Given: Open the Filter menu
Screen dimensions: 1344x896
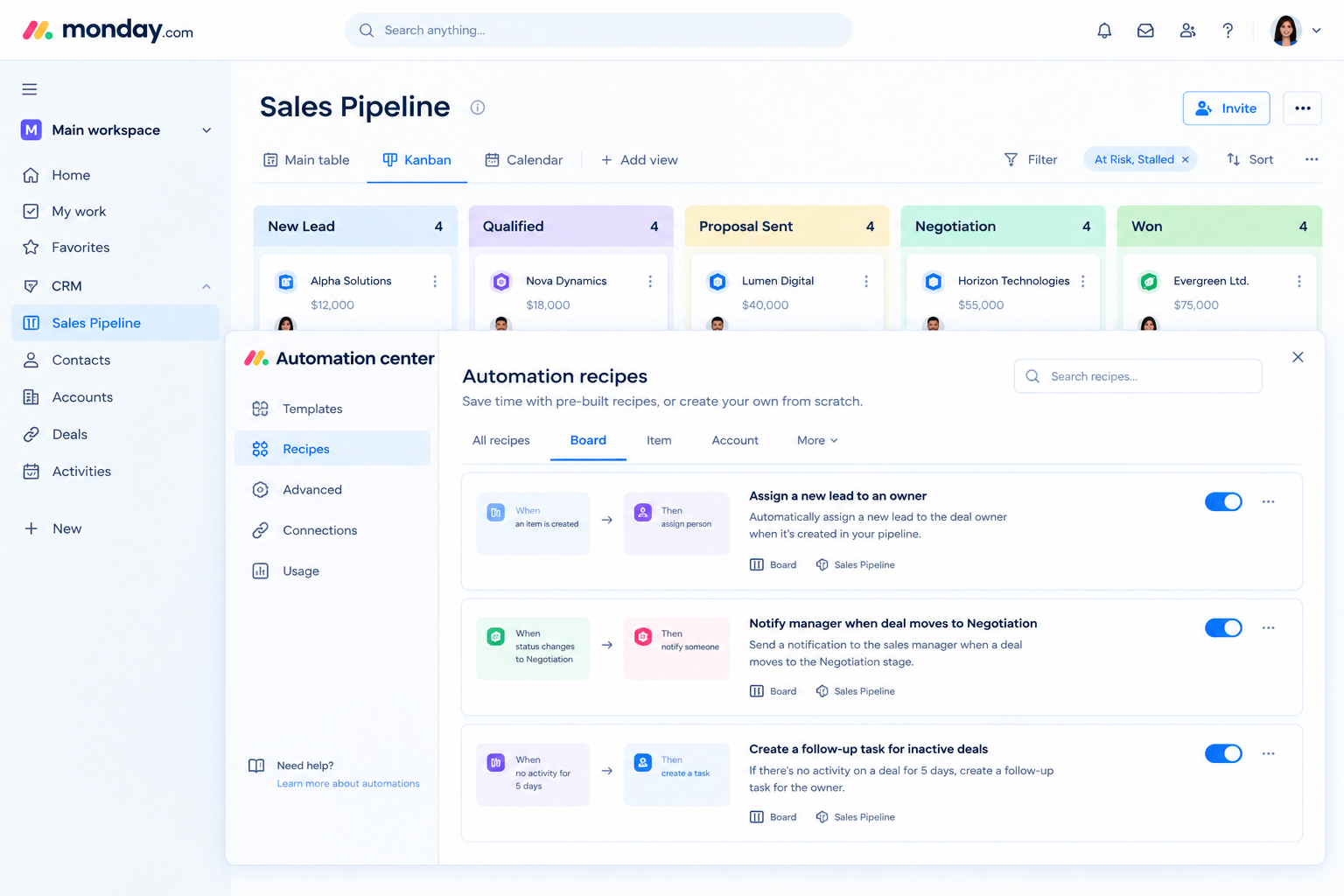Looking at the screenshot, I should 1030,159.
